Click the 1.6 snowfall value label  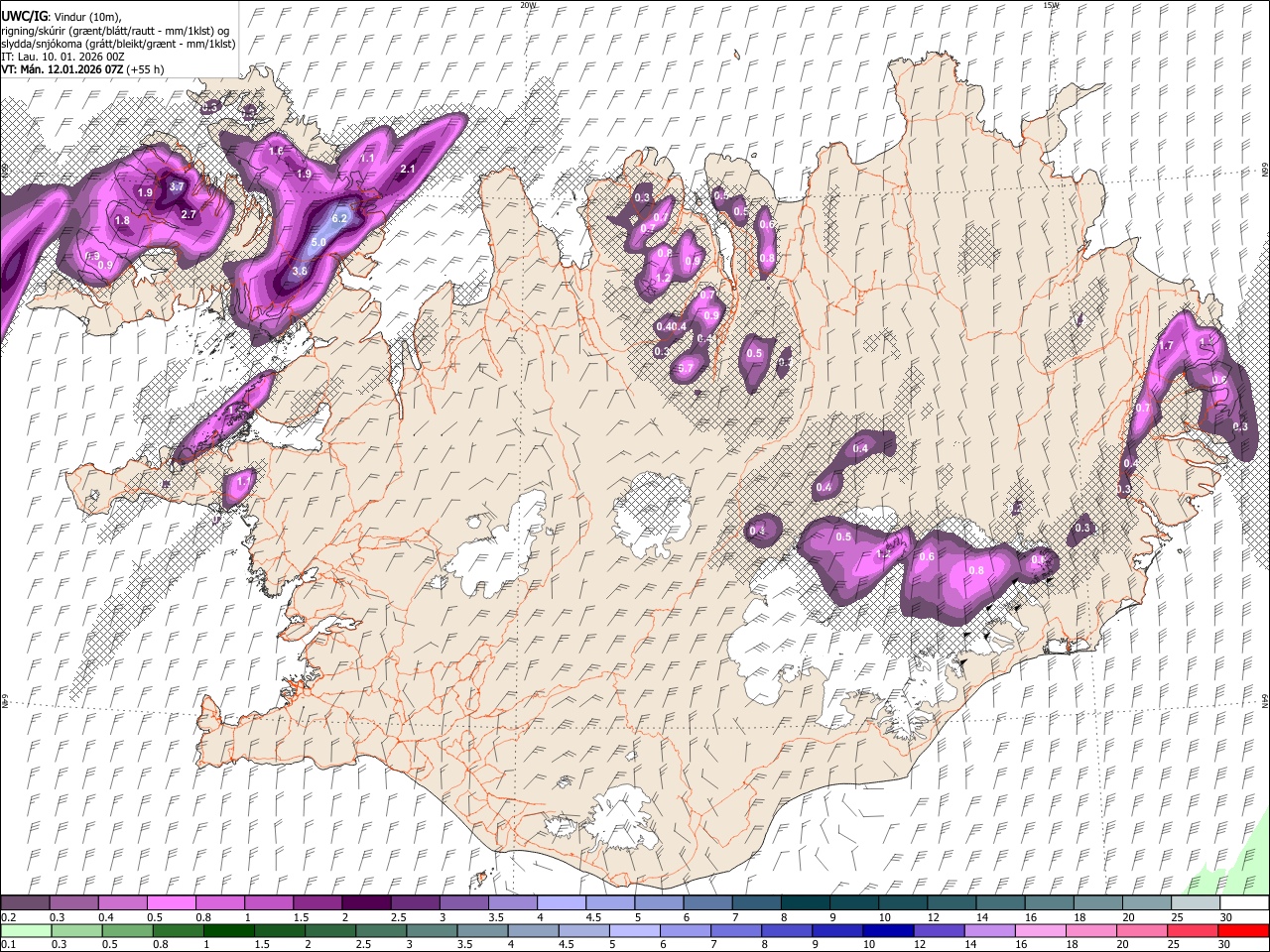(x=277, y=151)
